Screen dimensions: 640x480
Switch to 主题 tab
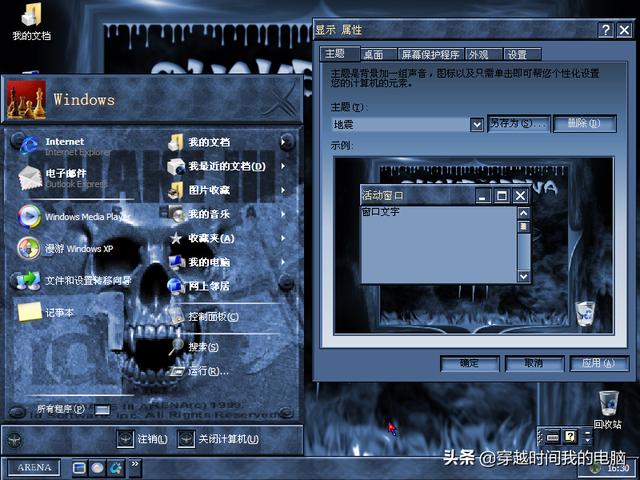pos(340,53)
